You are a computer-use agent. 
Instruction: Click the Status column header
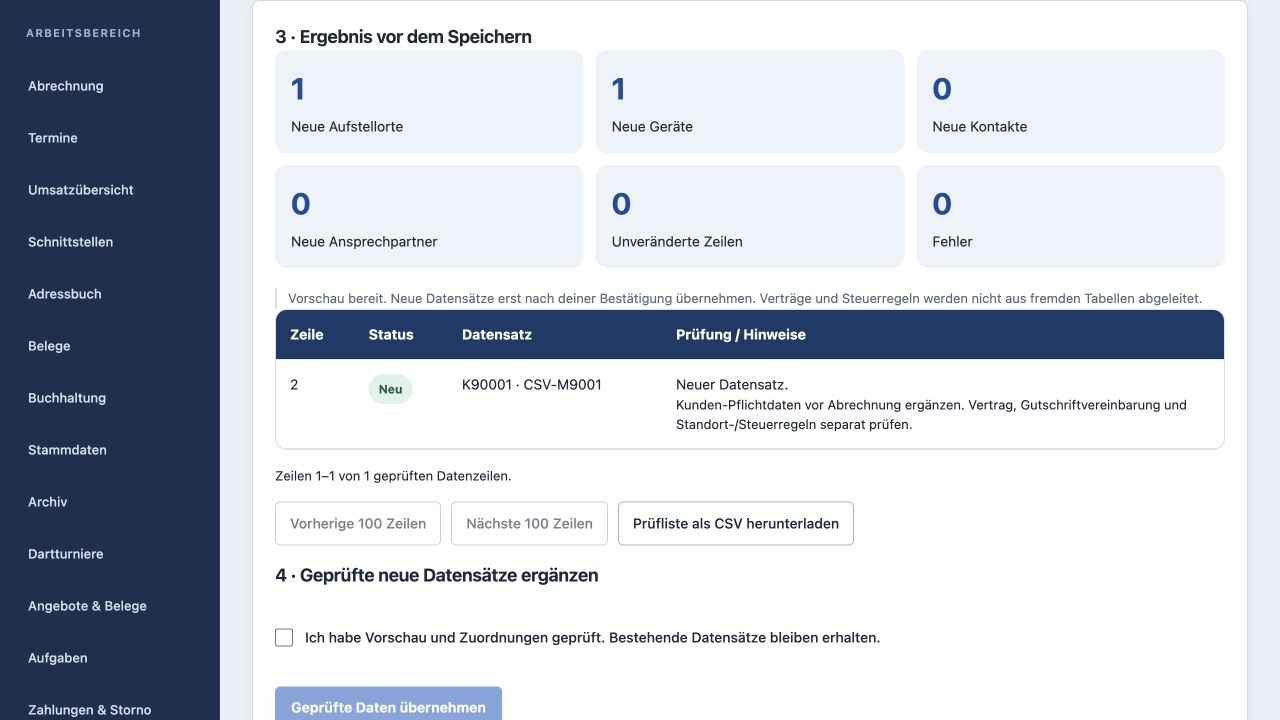tap(391, 335)
